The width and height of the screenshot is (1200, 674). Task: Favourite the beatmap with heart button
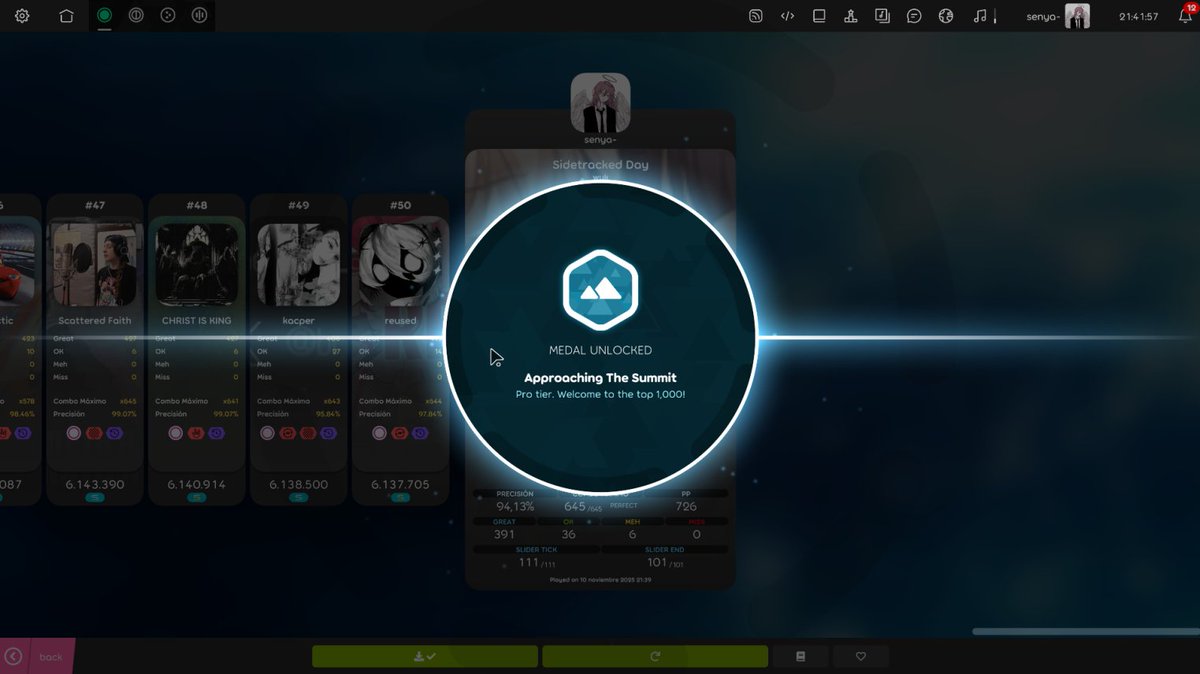861,656
